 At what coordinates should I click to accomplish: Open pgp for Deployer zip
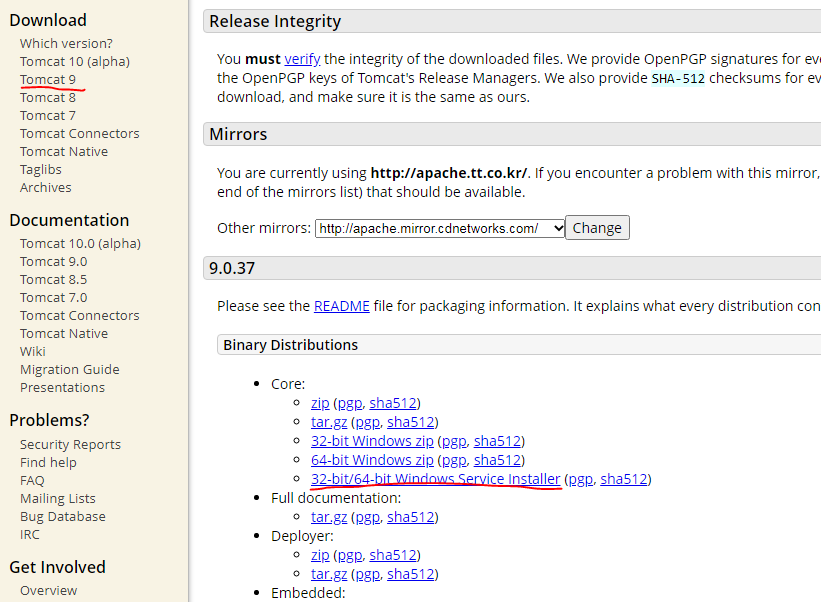[350, 555]
